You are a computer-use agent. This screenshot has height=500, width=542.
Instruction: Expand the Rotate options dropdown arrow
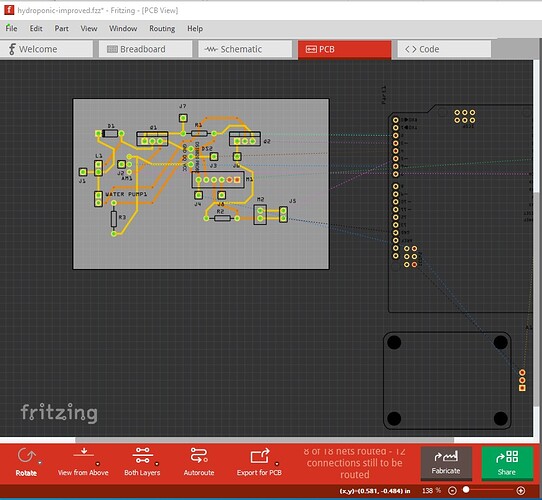pos(40,462)
